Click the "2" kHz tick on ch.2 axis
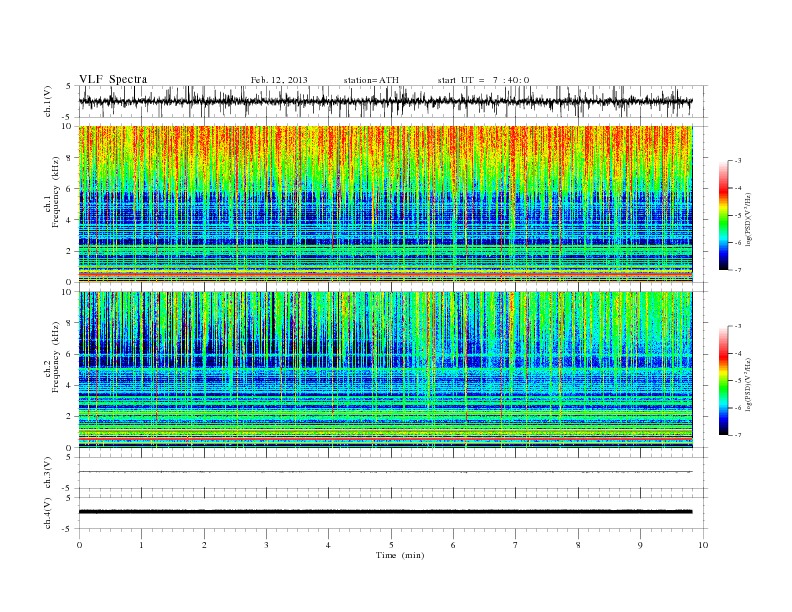Screen dimensions: 792x612 pyautogui.click(x=69, y=417)
